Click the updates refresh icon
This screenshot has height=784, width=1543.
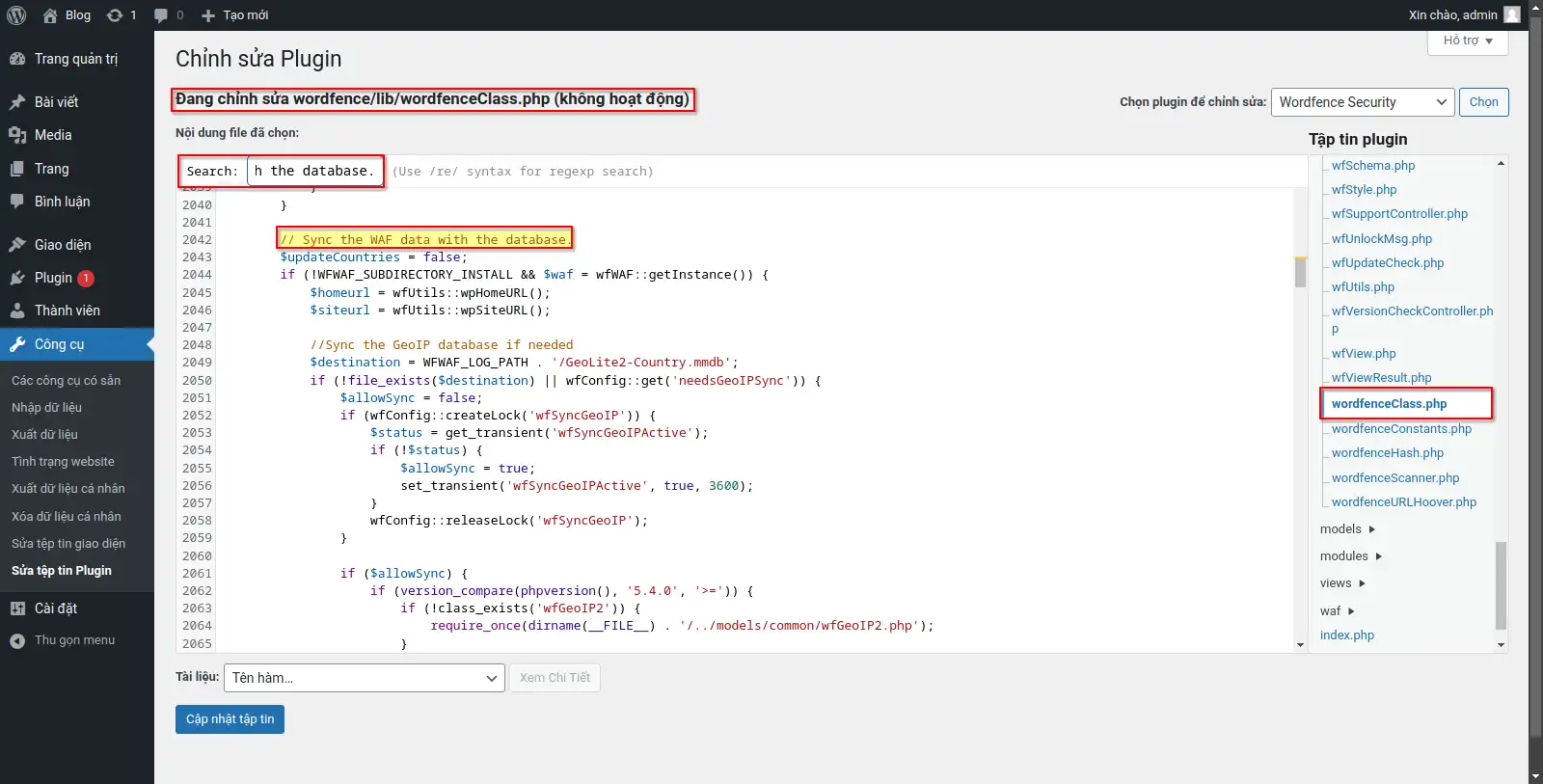click(x=115, y=15)
